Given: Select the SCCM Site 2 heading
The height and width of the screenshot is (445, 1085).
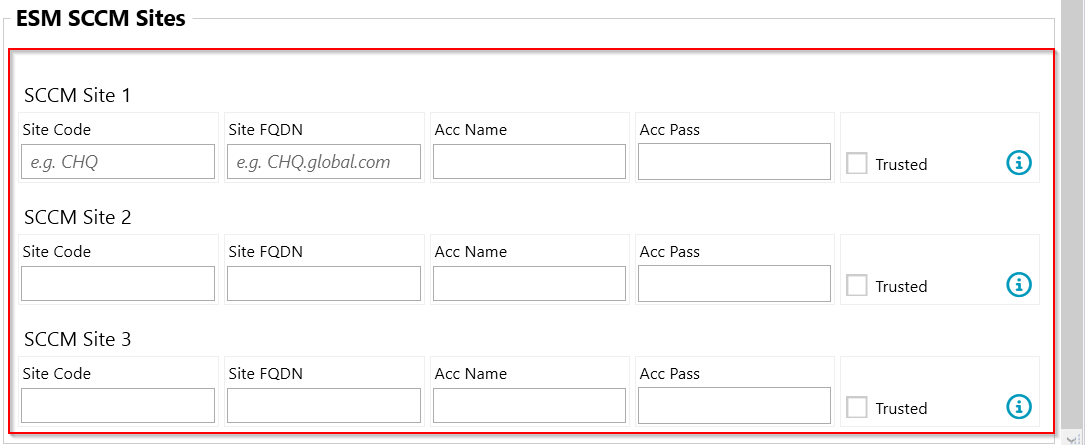Looking at the screenshot, I should click(x=78, y=217).
